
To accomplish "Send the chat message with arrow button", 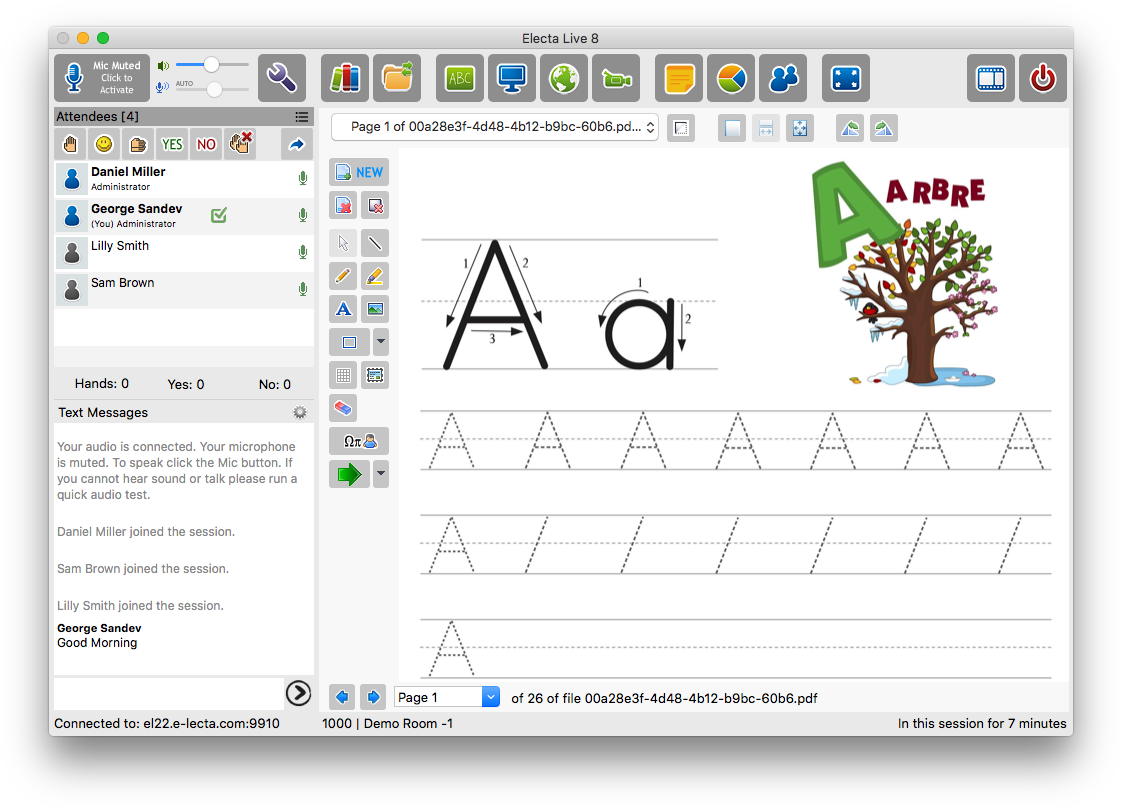I will (x=298, y=692).
